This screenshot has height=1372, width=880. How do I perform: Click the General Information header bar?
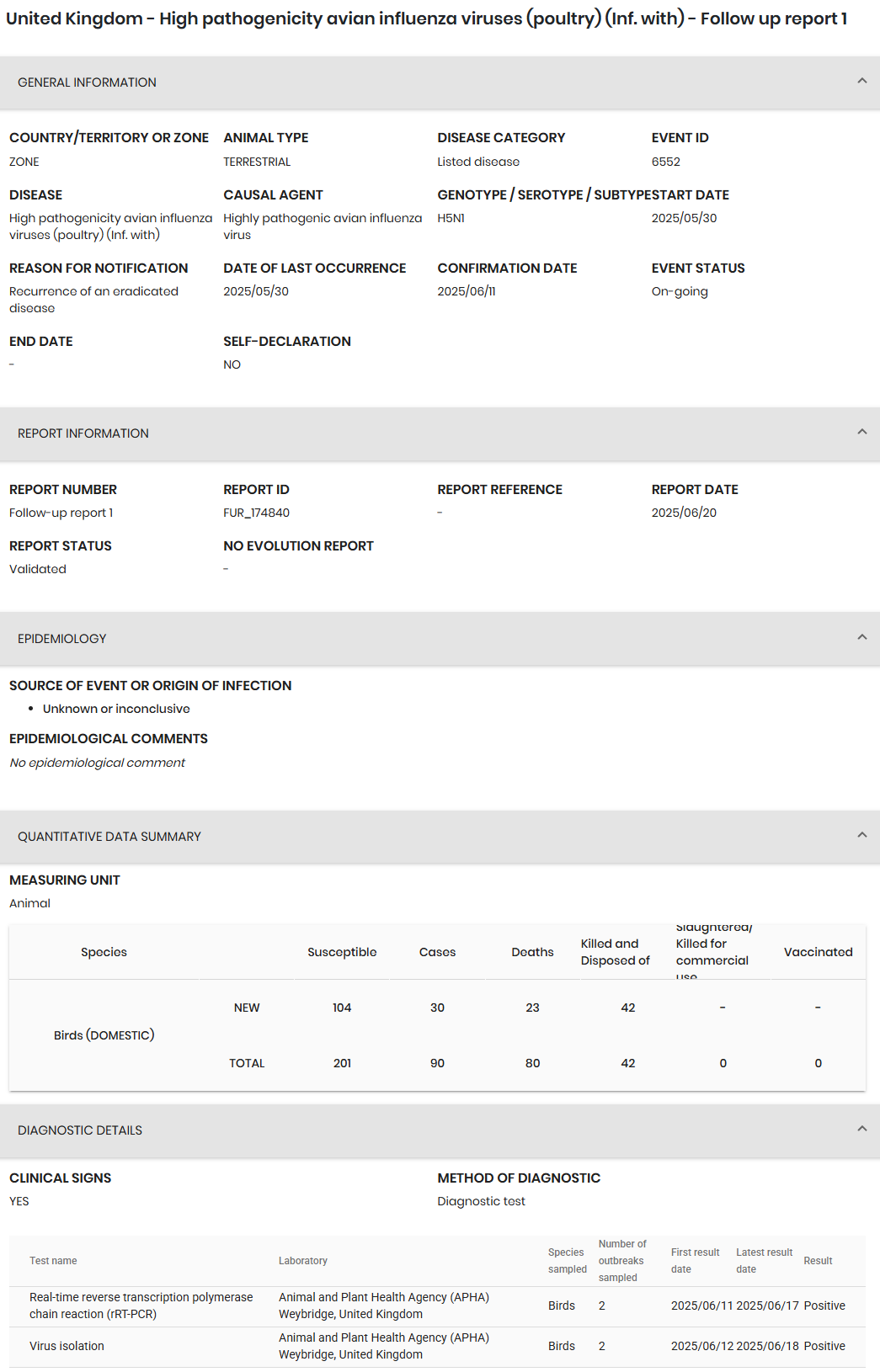click(x=440, y=82)
